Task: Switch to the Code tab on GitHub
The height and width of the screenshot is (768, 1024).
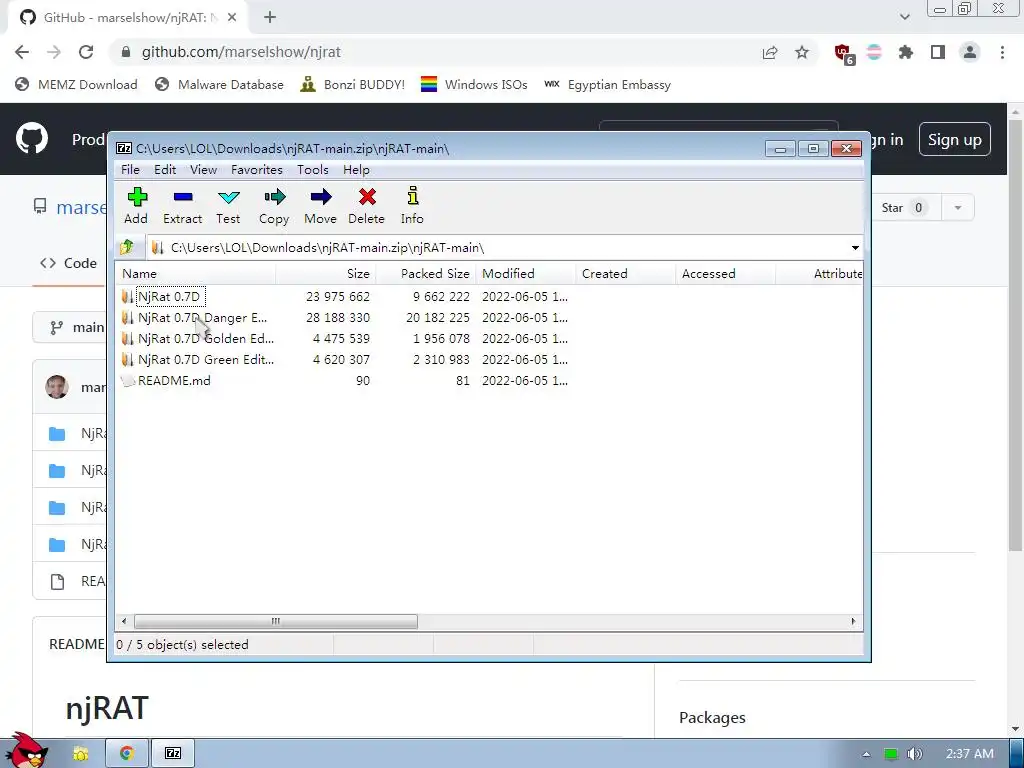Action: coord(69,263)
